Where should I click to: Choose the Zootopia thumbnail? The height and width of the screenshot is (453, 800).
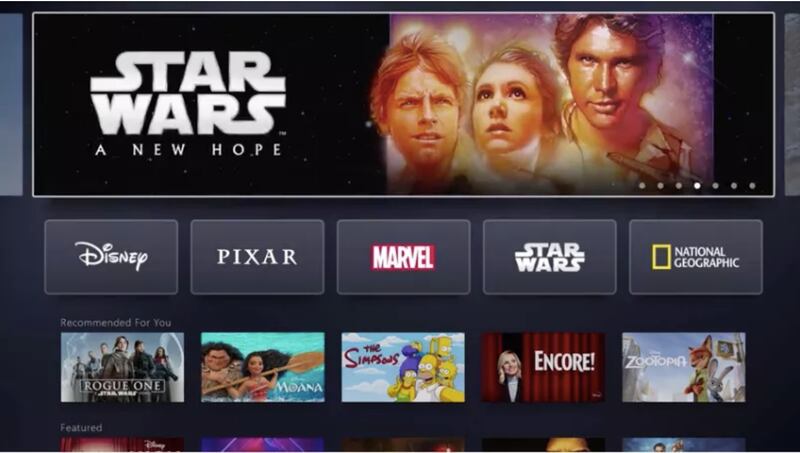[684, 367]
